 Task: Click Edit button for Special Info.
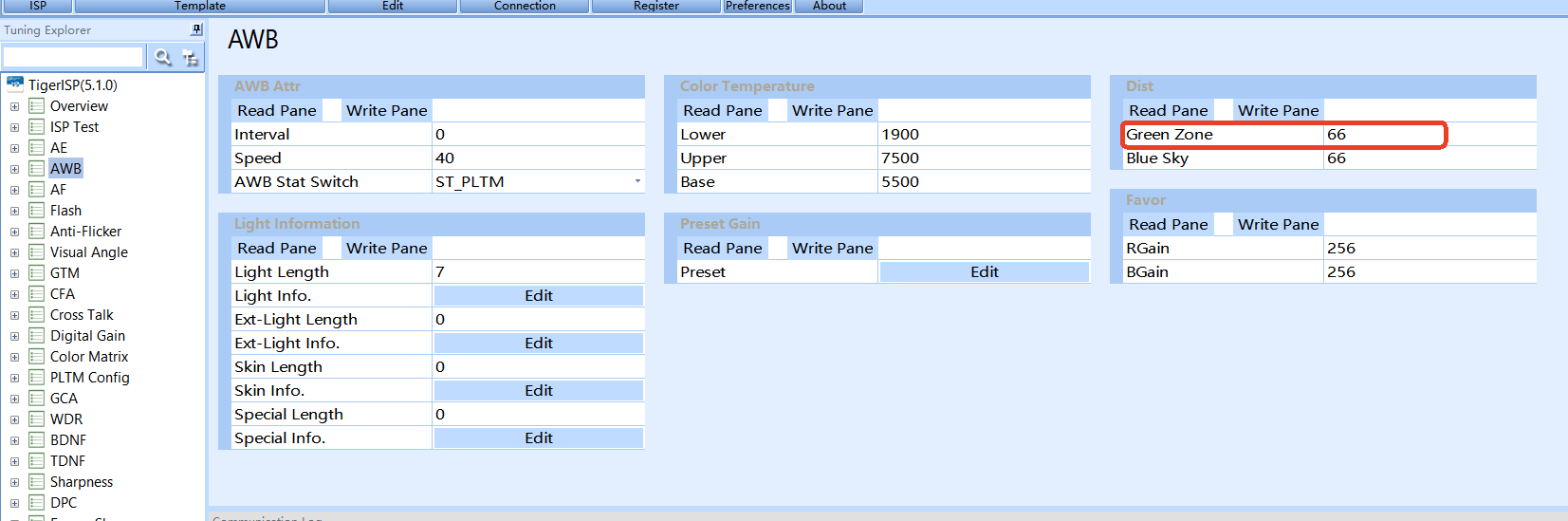(539, 437)
